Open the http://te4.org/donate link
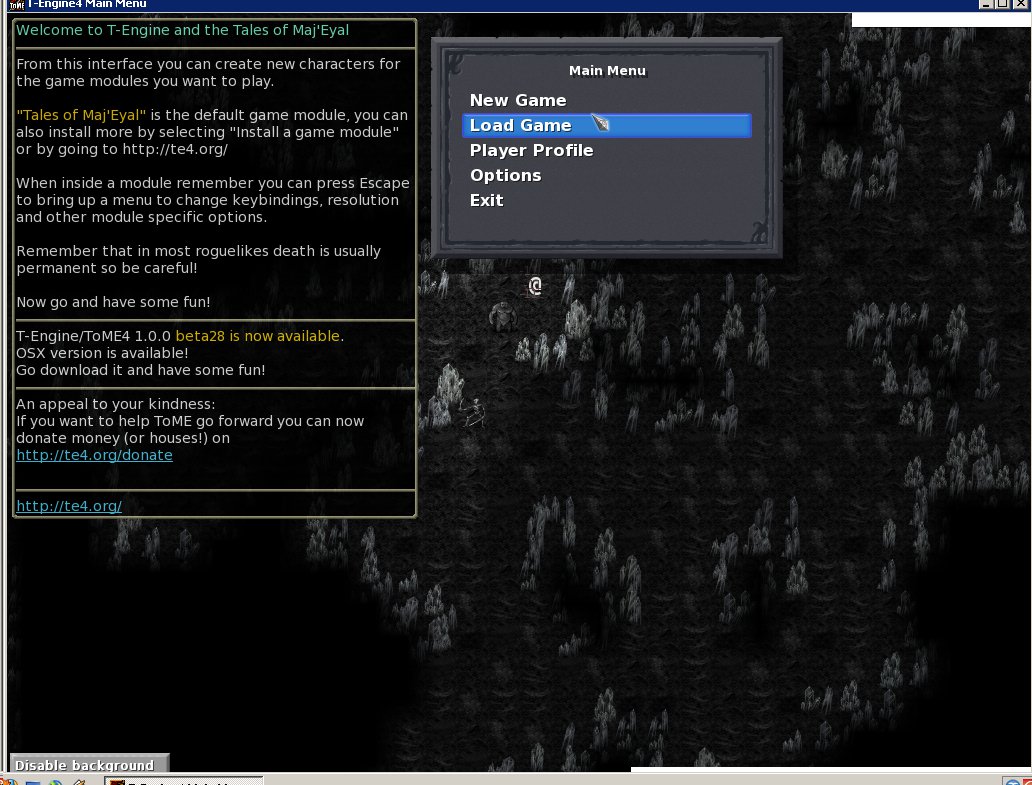 click(x=94, y=455)
